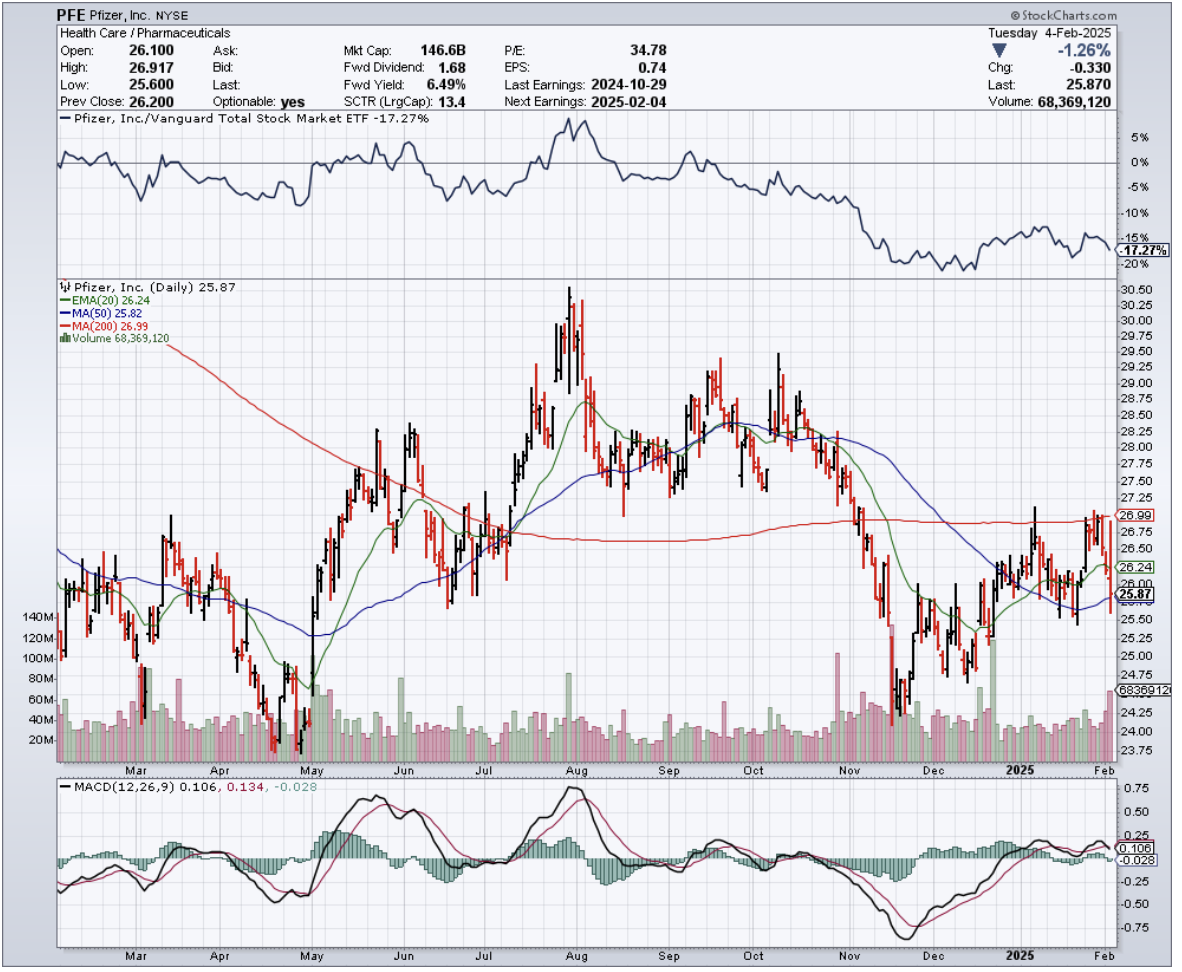Click the Pfizer, Inc. (Daily) candlestick legend icon

[65, 286]
